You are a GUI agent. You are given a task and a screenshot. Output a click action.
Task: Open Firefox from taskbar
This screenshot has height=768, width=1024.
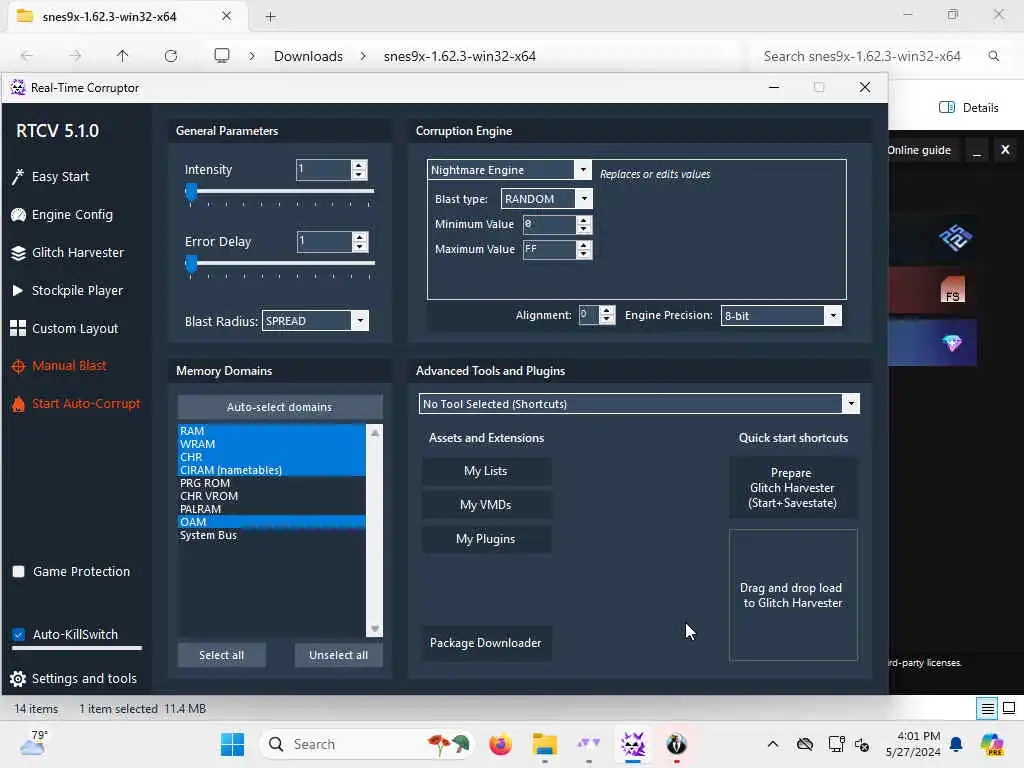click(501, 744)
